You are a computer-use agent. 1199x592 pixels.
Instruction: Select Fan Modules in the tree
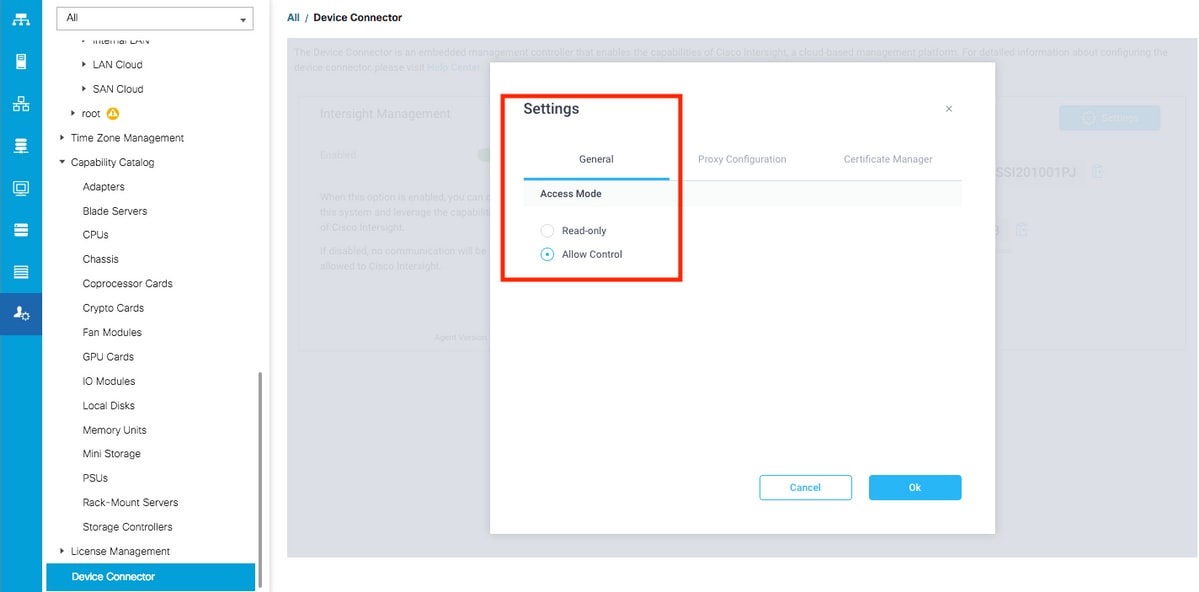pos(112,332)
